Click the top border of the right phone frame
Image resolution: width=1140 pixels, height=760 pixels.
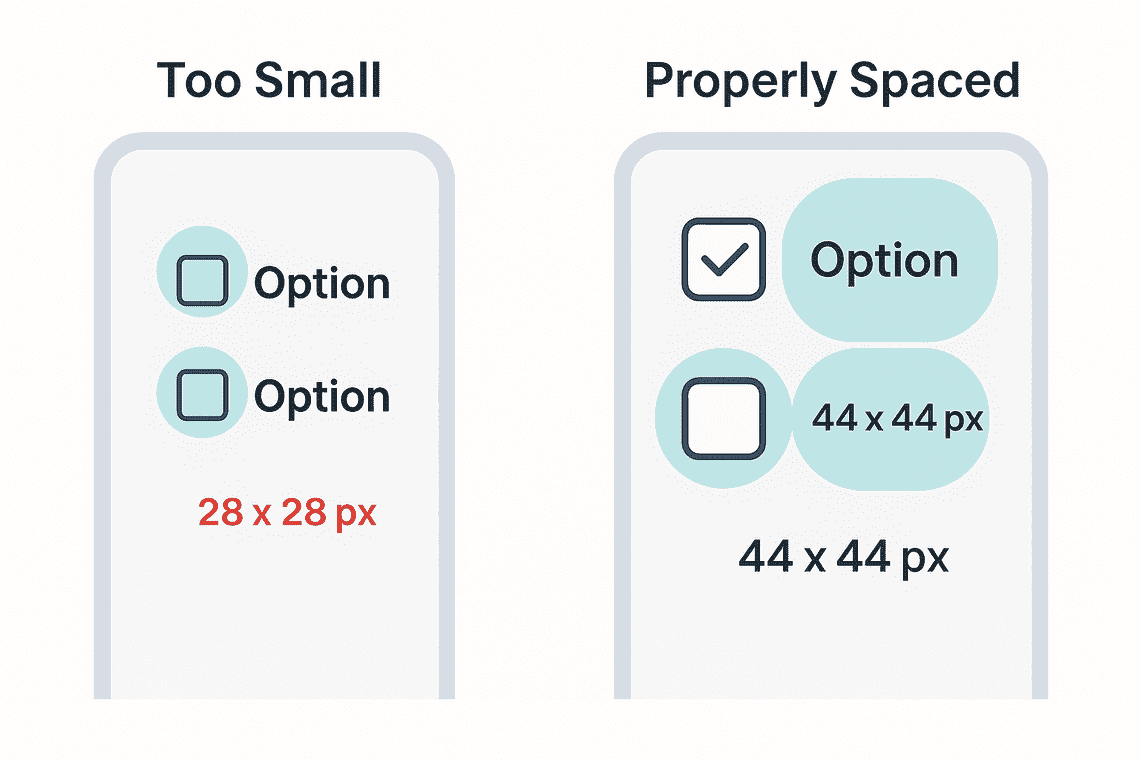830,140
